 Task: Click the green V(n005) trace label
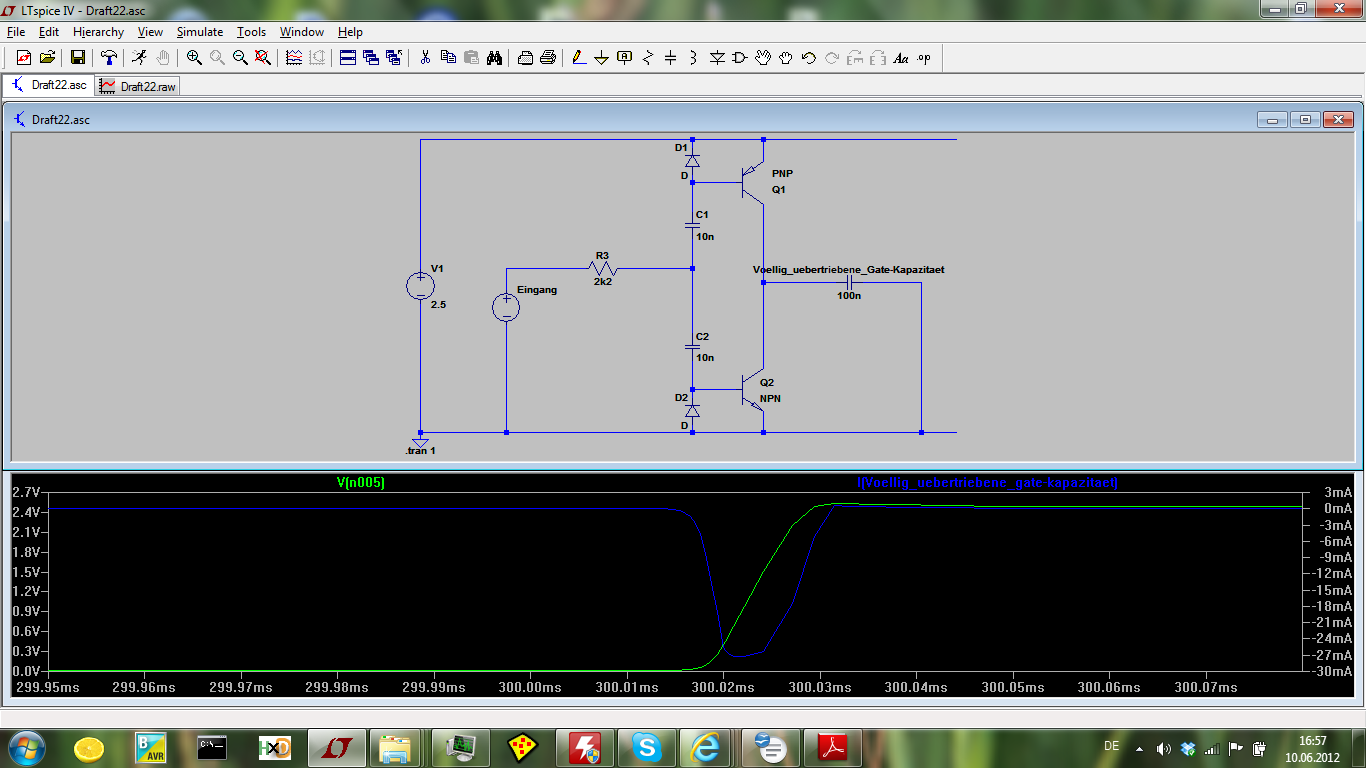361,483
